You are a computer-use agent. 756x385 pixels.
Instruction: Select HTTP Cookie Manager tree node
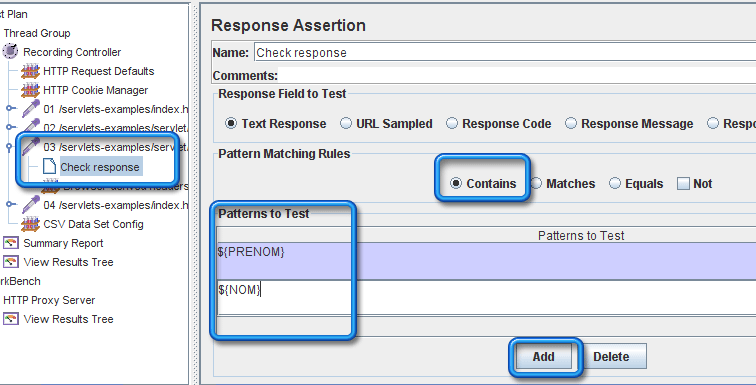(95, 90)
